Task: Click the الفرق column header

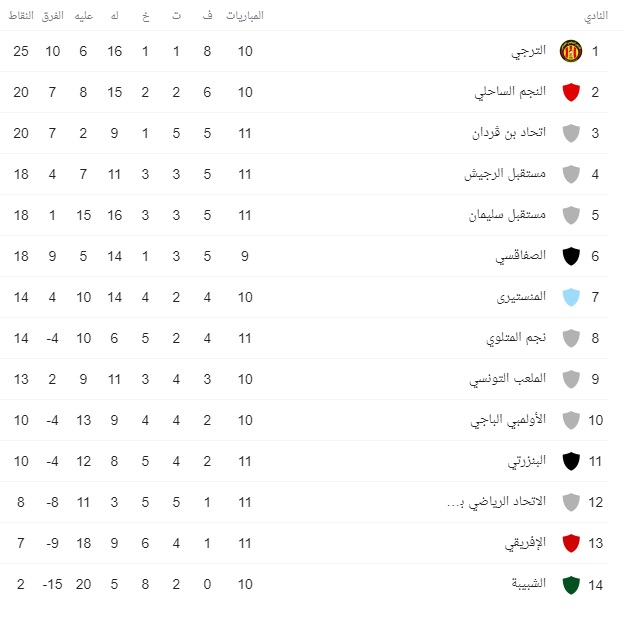Action: tap(53, 16)
